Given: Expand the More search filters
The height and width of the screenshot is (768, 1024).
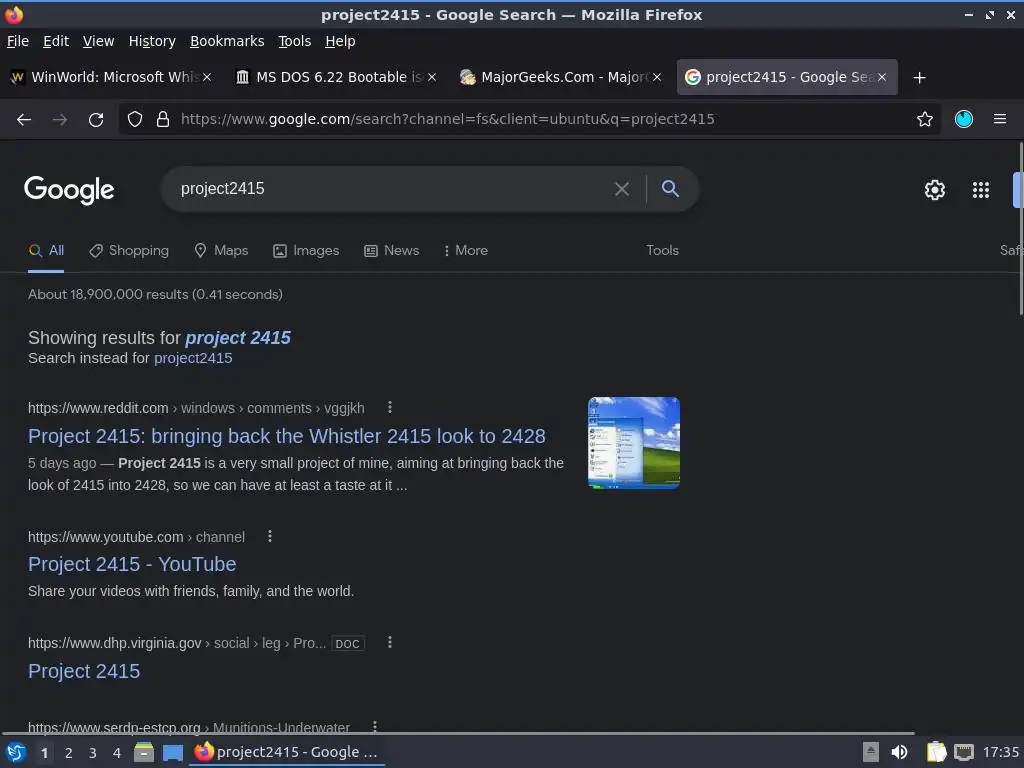Looking at the screenshot, I should tap(466, 251).
